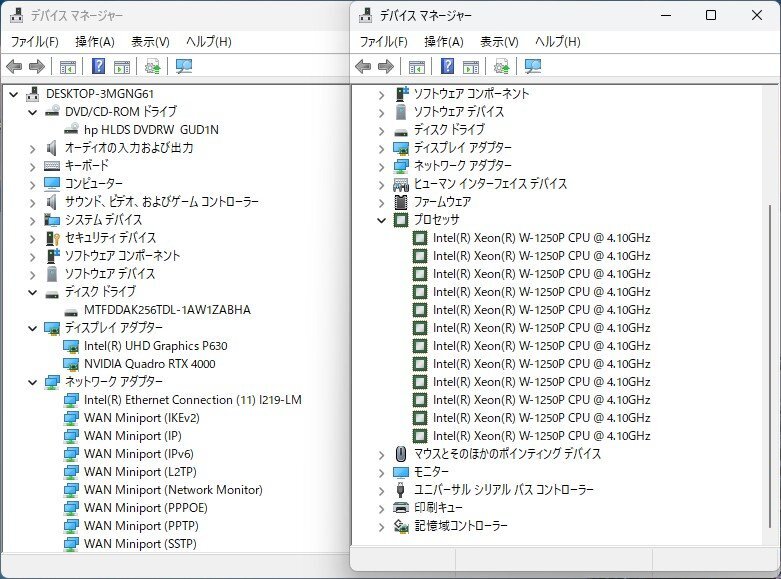Click the プロセッサ category chip icon

click(401, 220)
